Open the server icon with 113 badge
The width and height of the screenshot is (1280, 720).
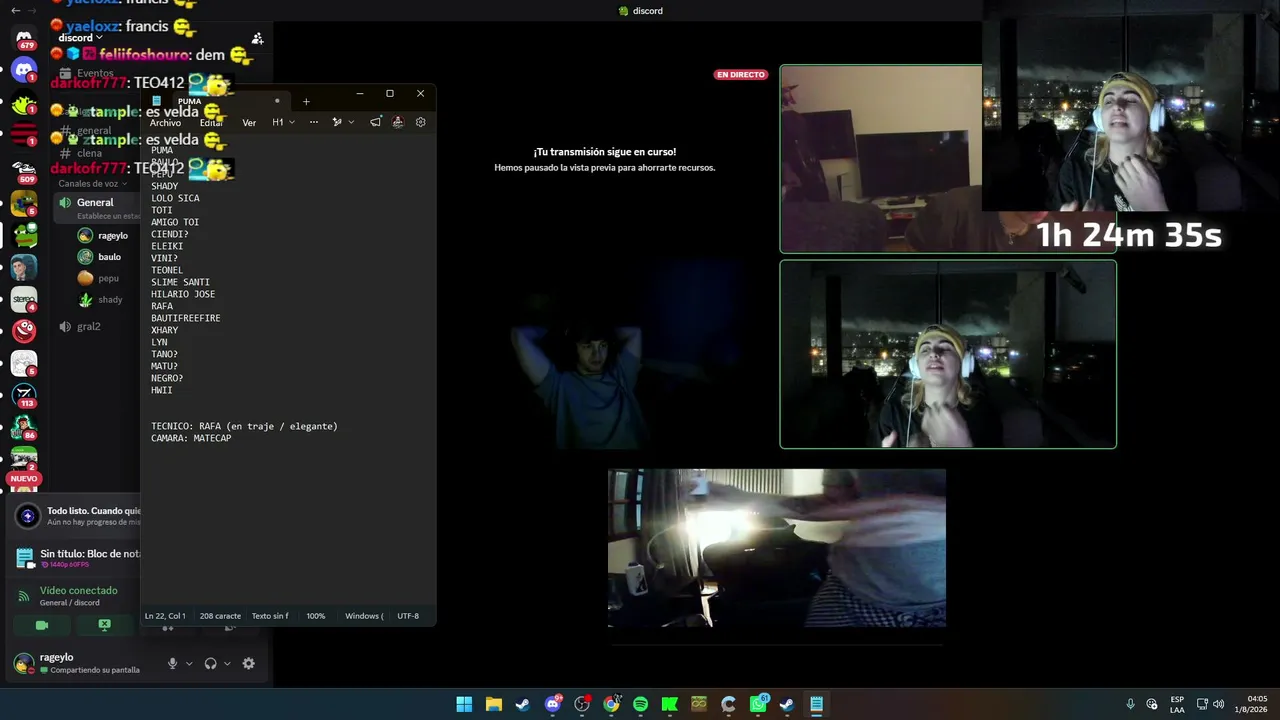[24, 396]
